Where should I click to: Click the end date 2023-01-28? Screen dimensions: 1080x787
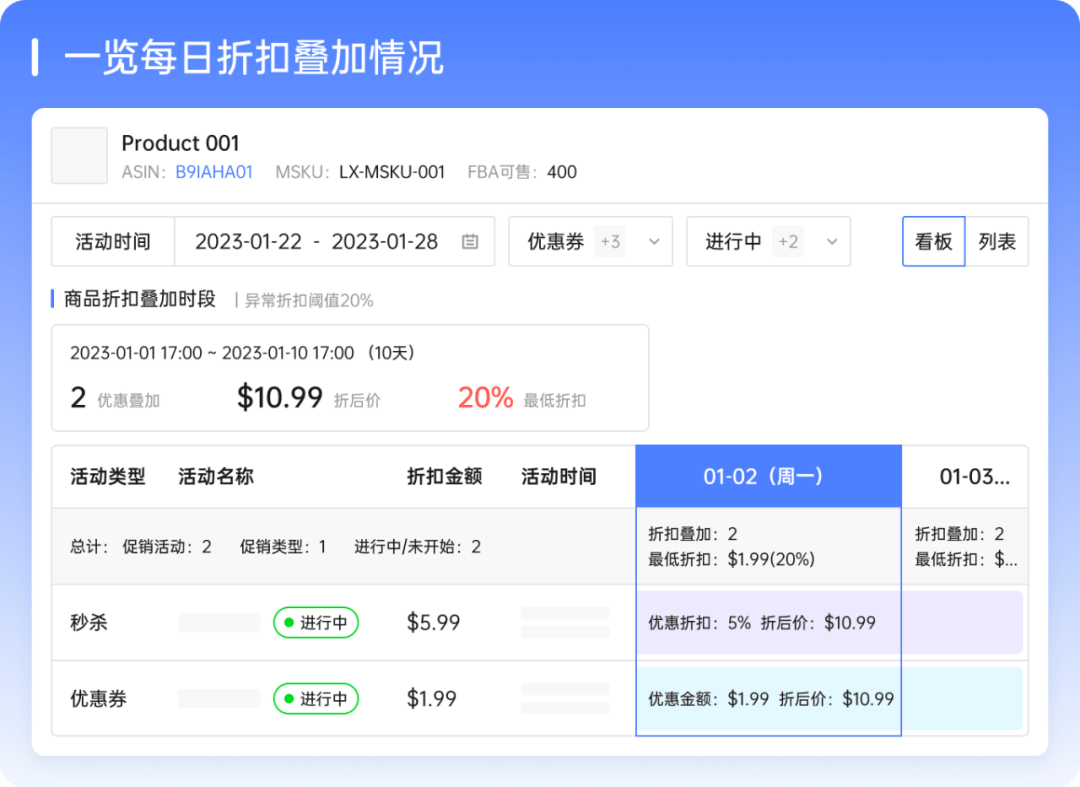[385, 242]
